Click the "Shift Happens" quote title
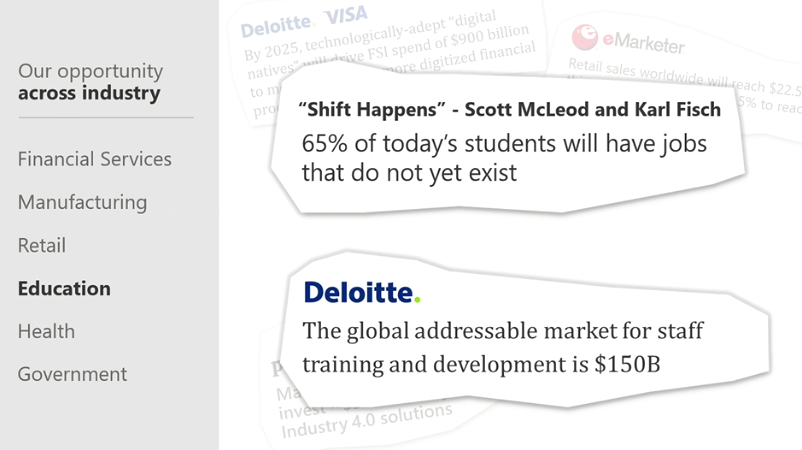This screenshot has height=450, width=802. [510, 109]
